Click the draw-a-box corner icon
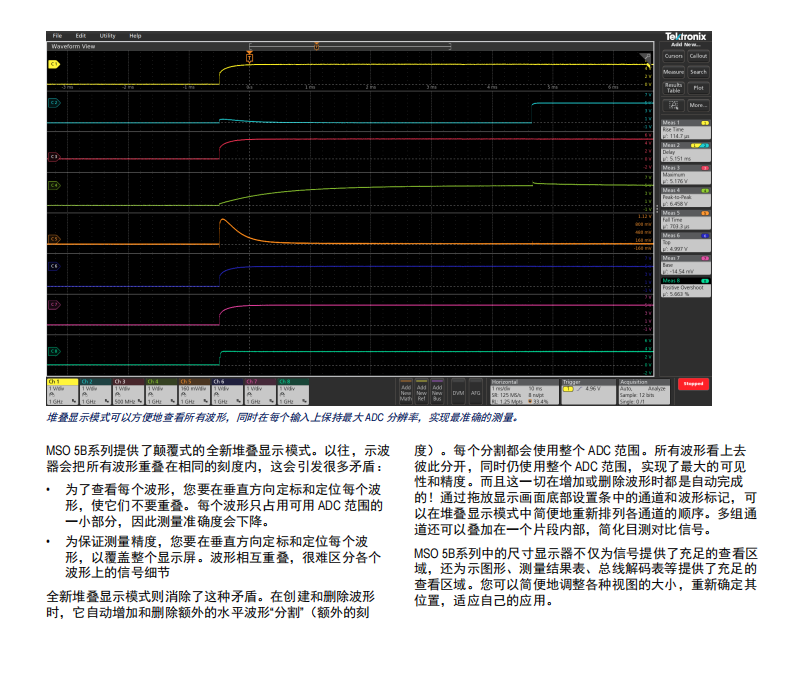This screenshot has height=677, width=803. point(645,57)
